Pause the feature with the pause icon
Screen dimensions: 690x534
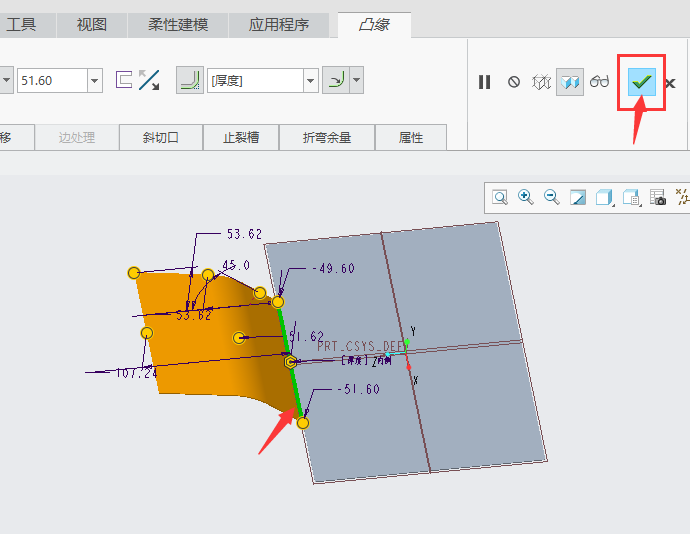pyautogui.click(x=484, y=82)
